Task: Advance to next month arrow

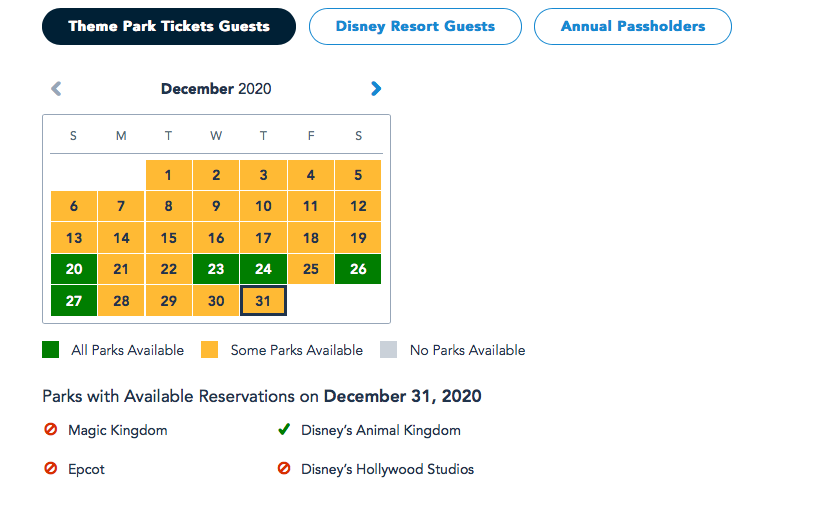Action: 376,89
